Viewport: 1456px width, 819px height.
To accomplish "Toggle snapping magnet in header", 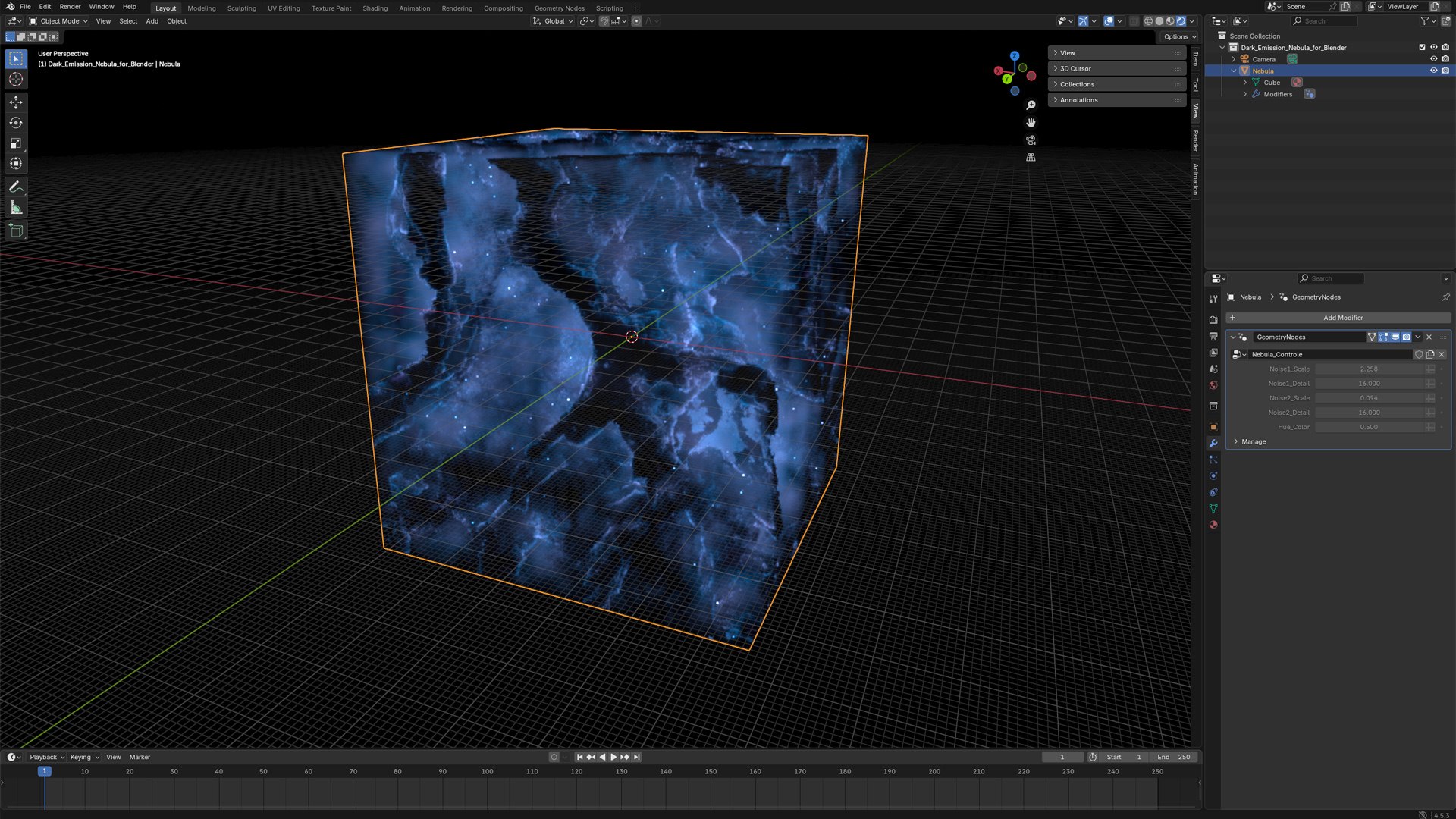I will (x=604, y=21).
